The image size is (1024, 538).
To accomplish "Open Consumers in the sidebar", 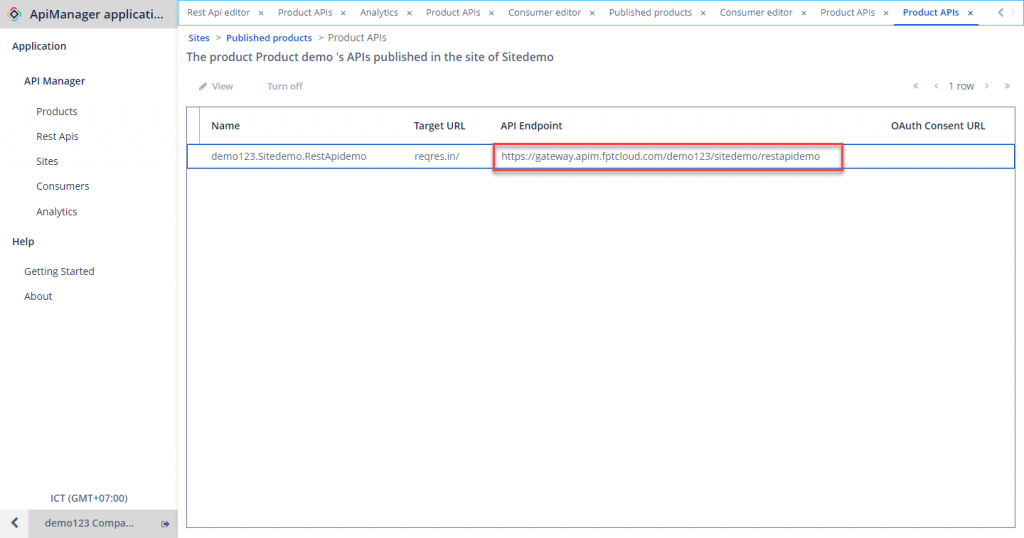I will click(x=62, y=186).
